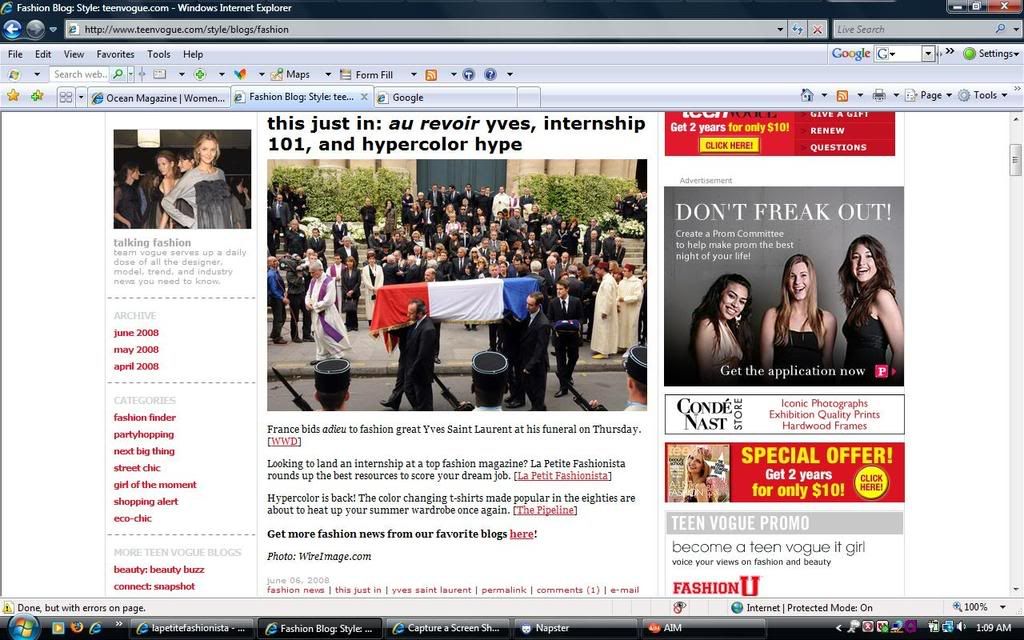Click the browser Forward arrow button
Image resolution: width=1024 pixels, height=640 pixels.
tap(35, 29)
